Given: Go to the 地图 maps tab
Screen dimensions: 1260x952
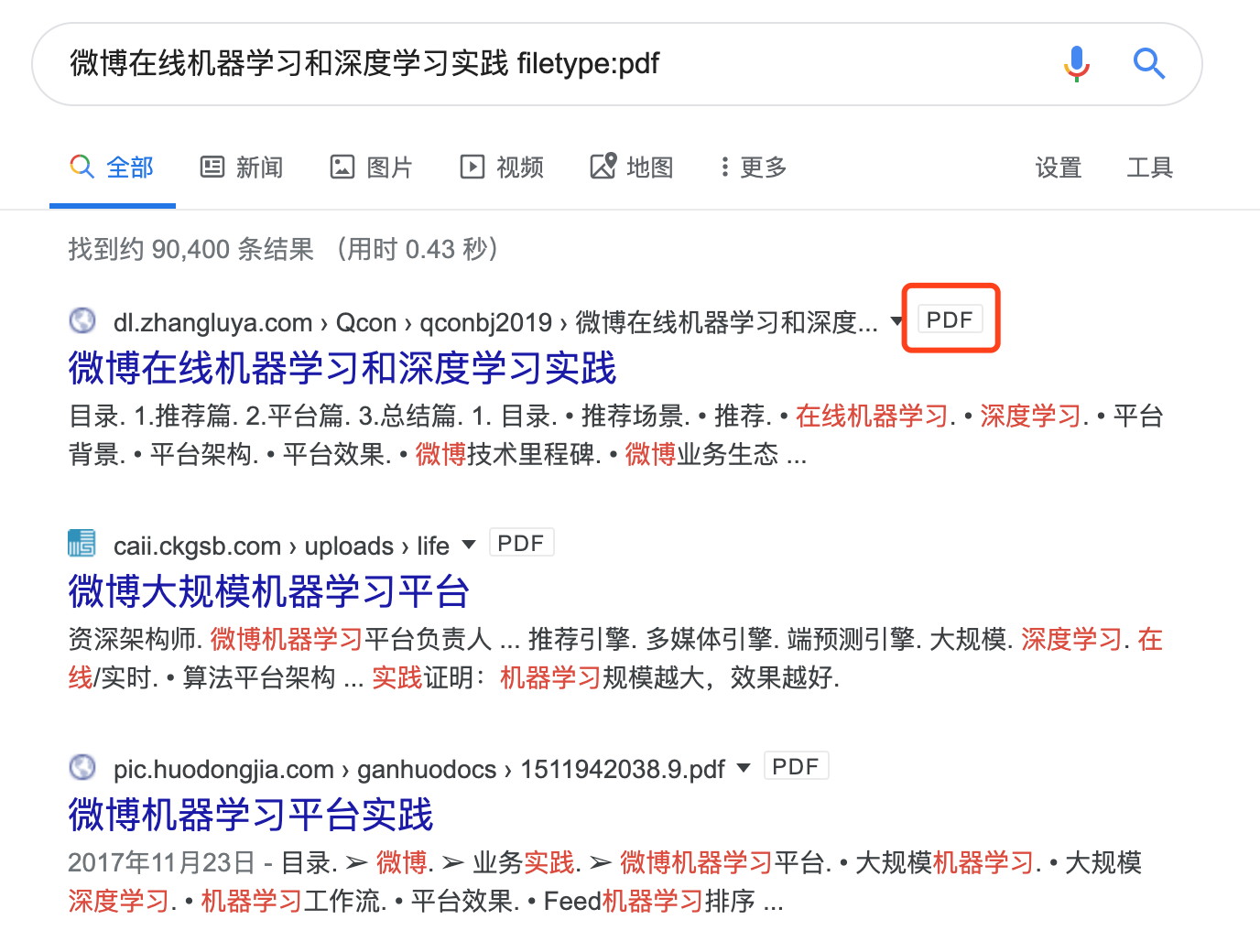Looking at the screenshot, I should 633,168.
